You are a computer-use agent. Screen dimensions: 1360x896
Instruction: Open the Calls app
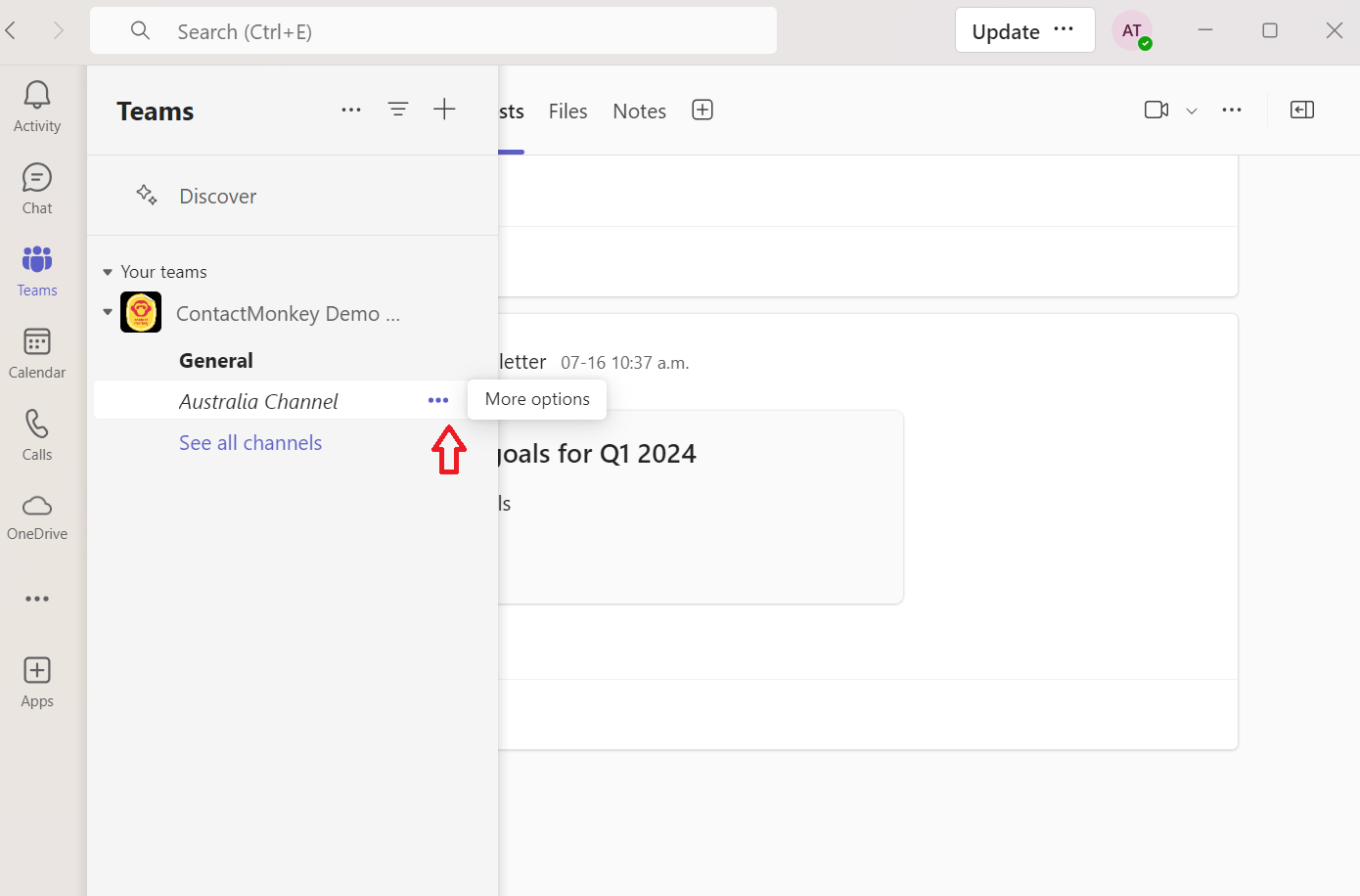pyautogui.click(x=37, y=435)
